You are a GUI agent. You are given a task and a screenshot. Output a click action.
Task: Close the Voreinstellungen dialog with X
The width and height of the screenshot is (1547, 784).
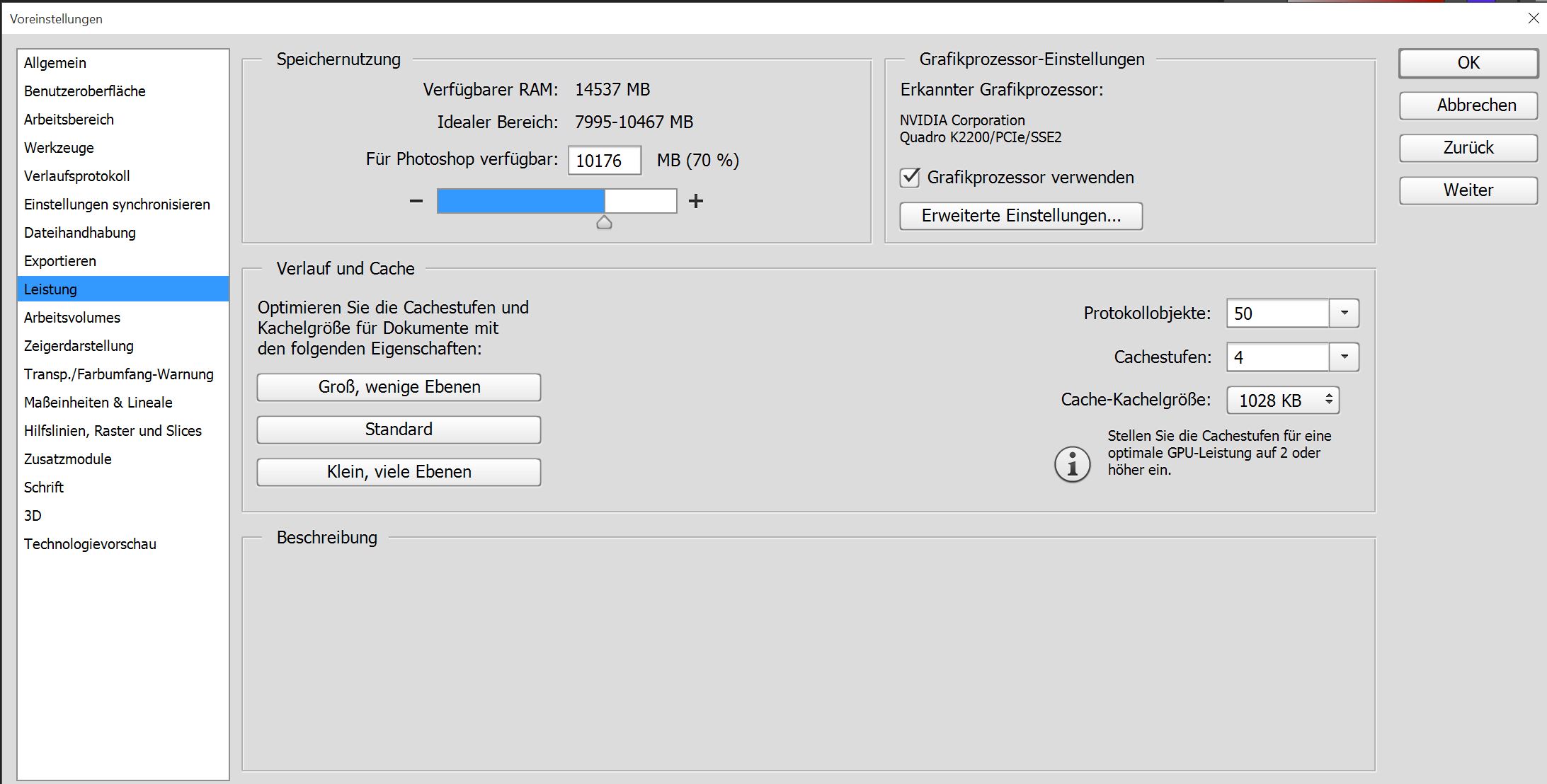(x=1534, y=18)
